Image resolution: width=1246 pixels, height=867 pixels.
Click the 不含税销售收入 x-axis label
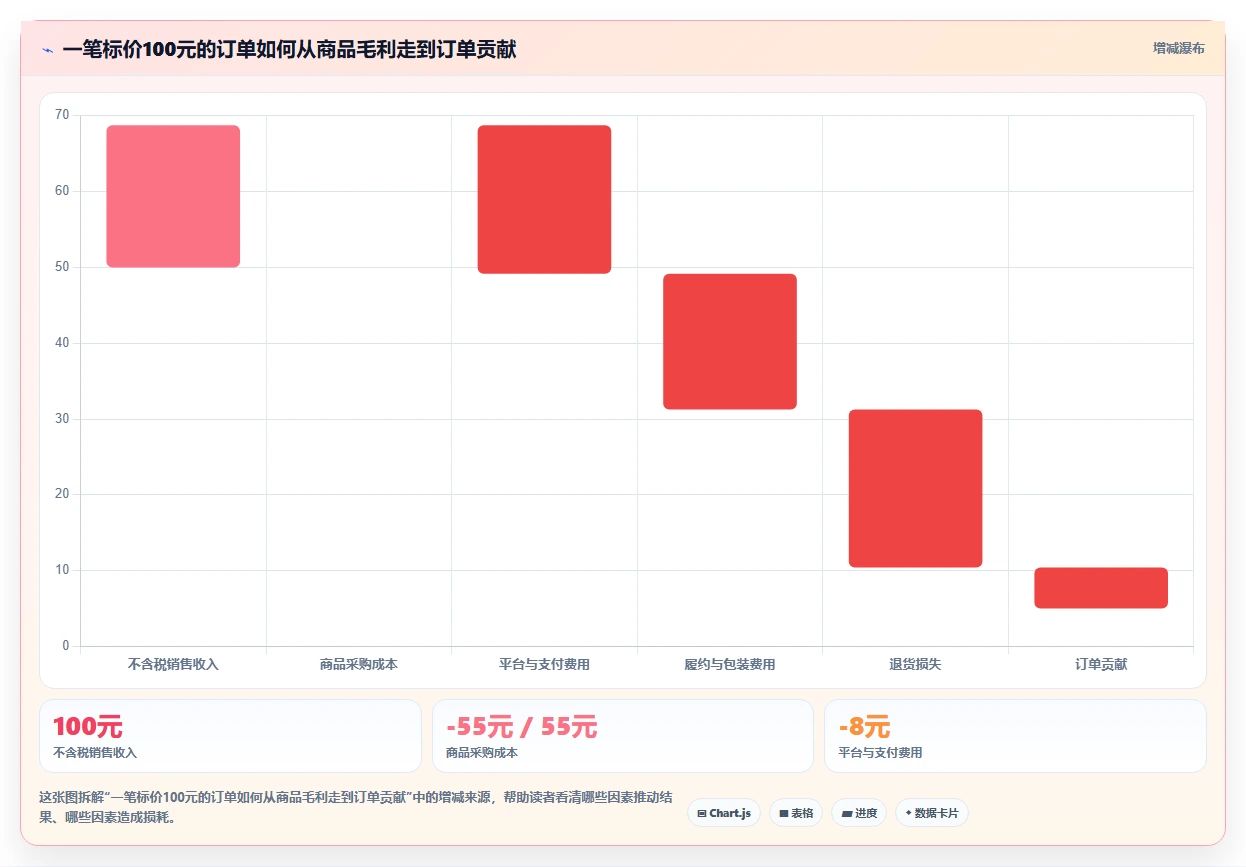(x=173, y=664)
